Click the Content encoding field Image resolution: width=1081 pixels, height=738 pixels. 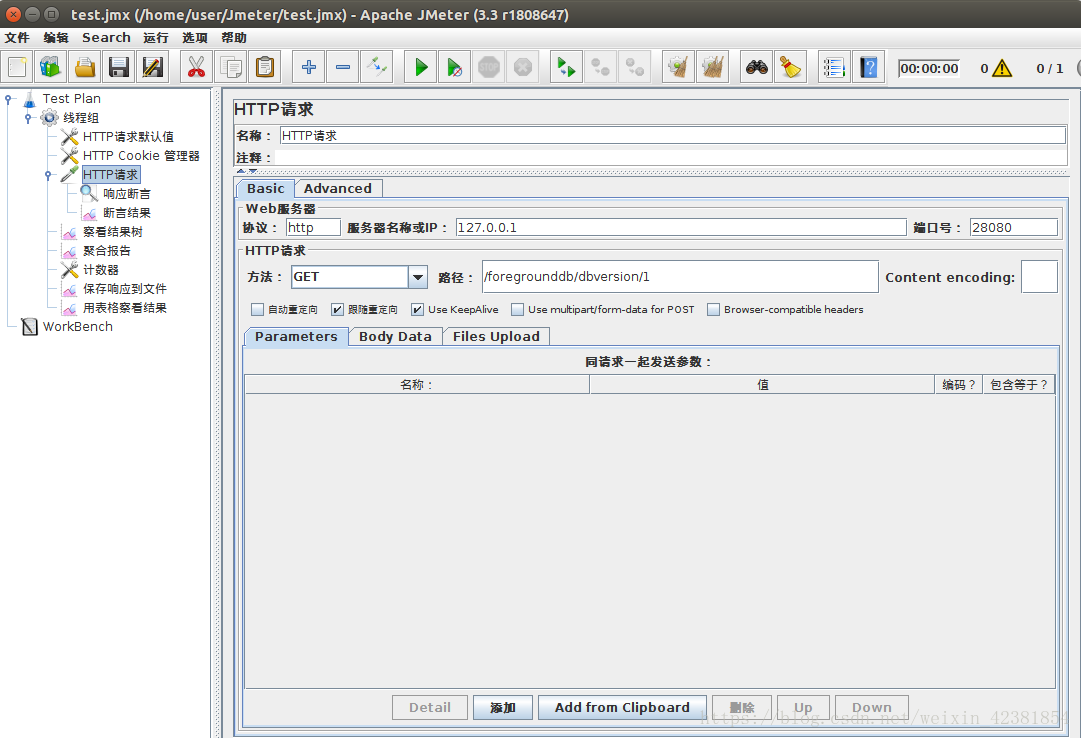[x=1039, y=277]
